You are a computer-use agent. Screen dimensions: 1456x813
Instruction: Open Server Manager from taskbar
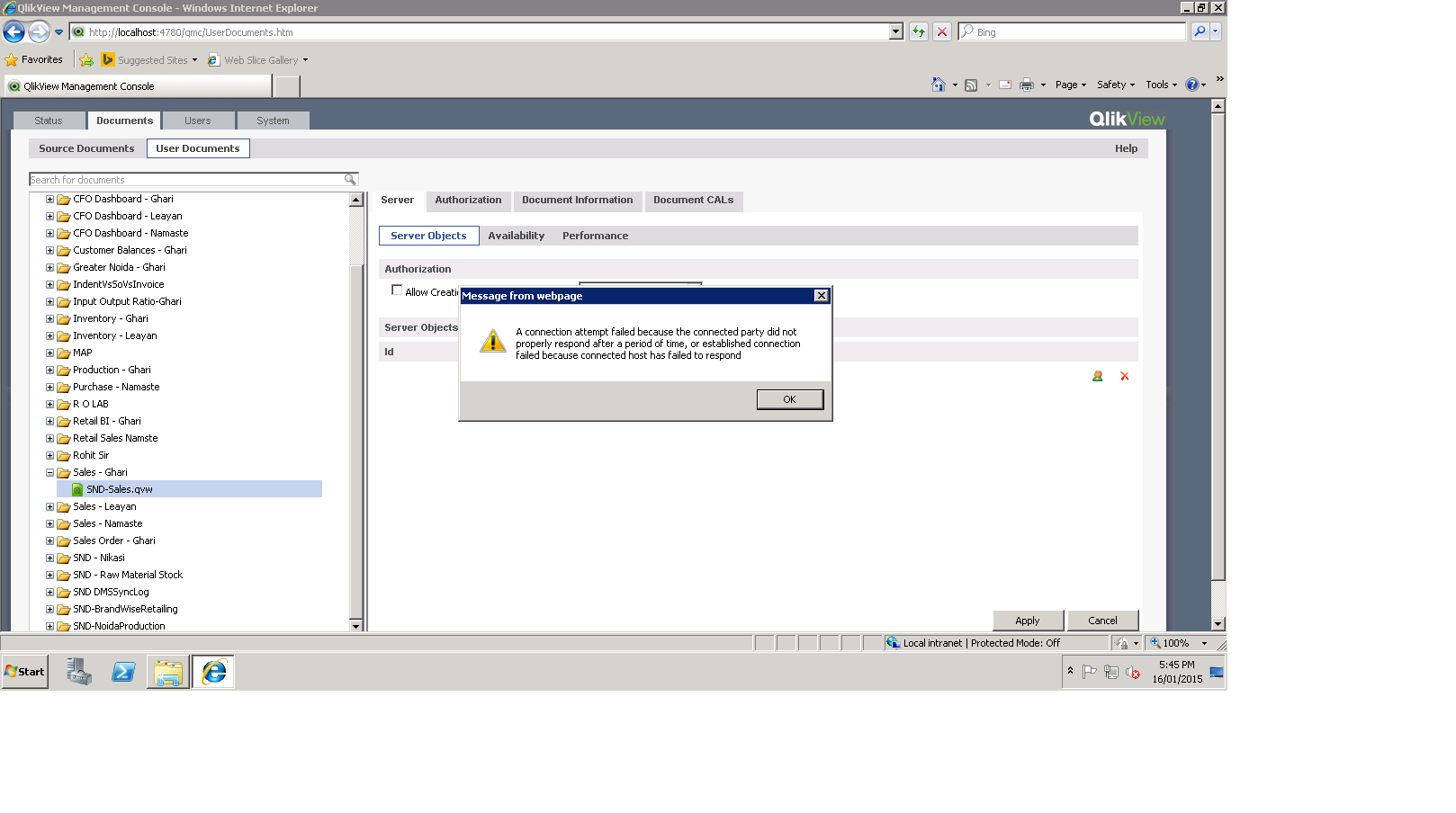(x=79, y=672)
